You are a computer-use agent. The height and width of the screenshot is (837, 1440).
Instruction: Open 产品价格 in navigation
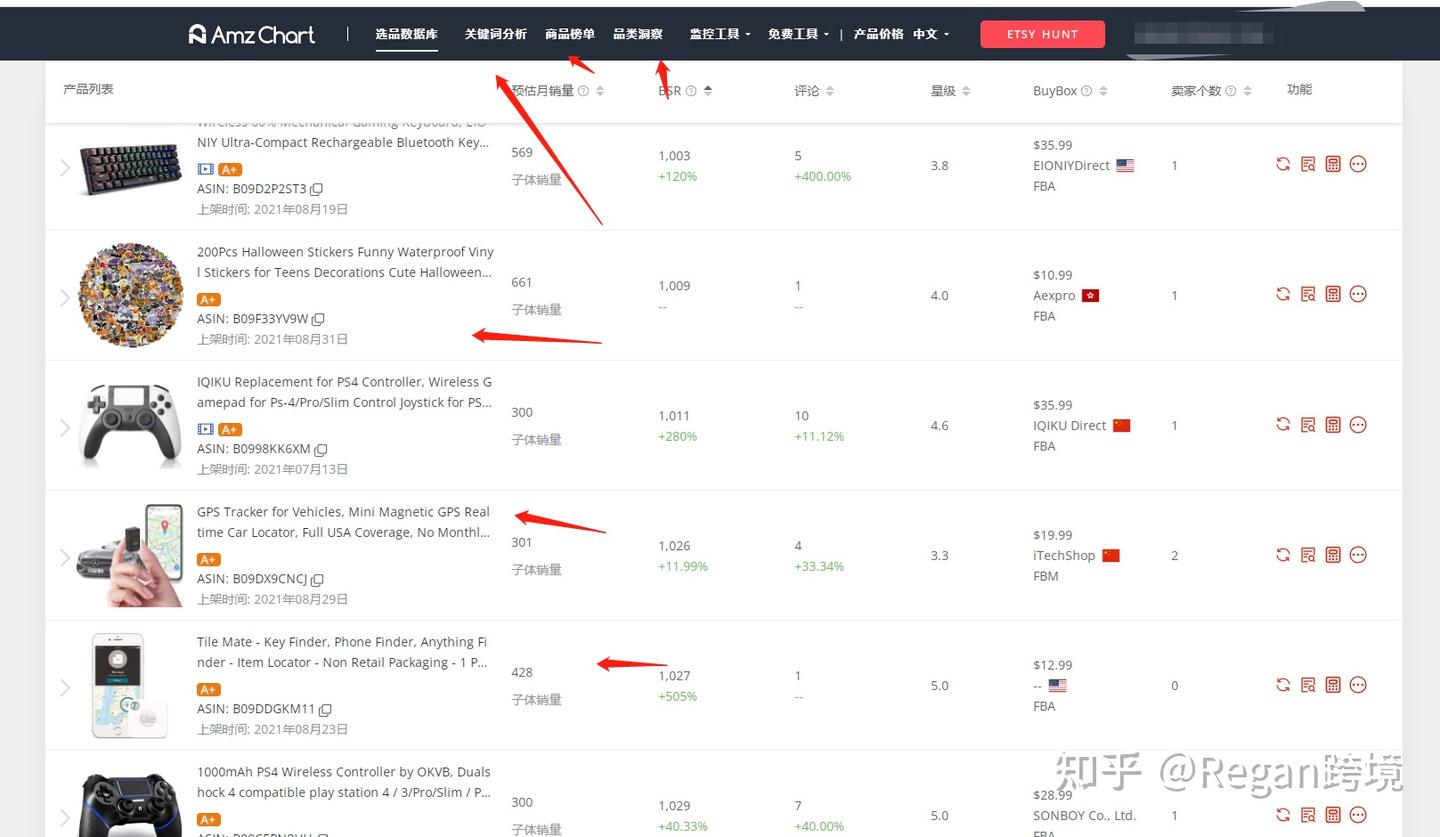point(878,34)
